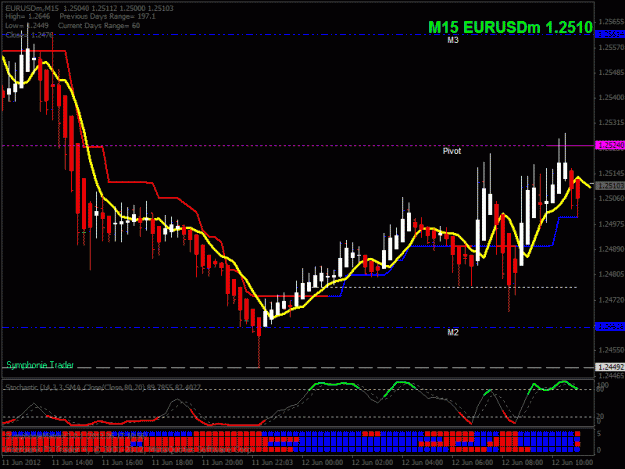The image size is (625, 469).
Task: Click the 1.25145 price axis label
Action: click(x=611, y=173)
